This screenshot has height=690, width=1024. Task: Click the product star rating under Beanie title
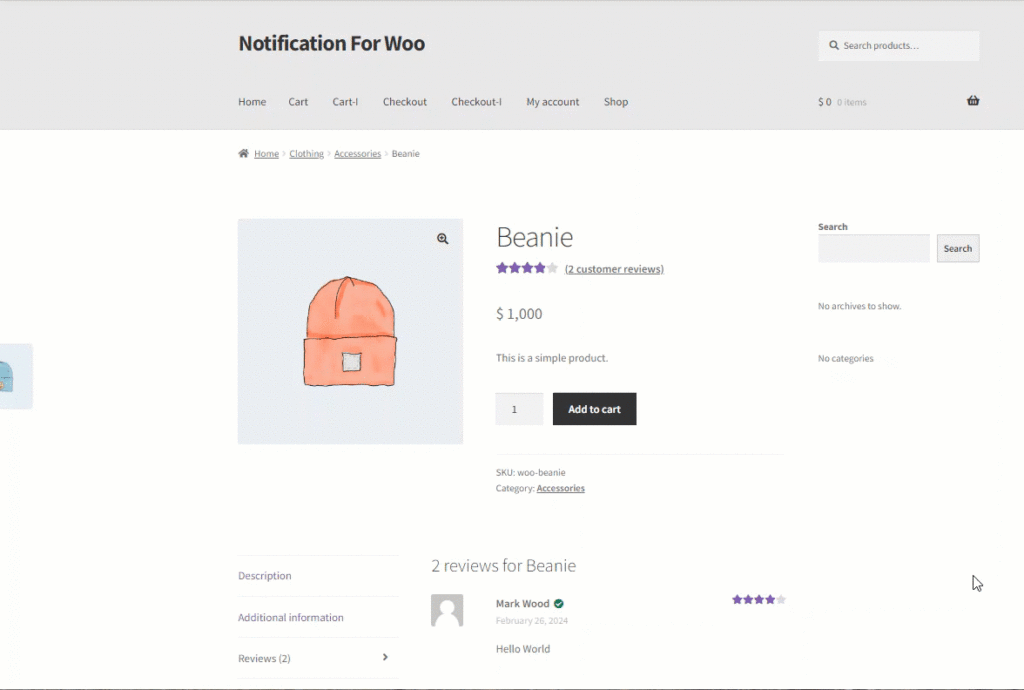pos(526,268)
